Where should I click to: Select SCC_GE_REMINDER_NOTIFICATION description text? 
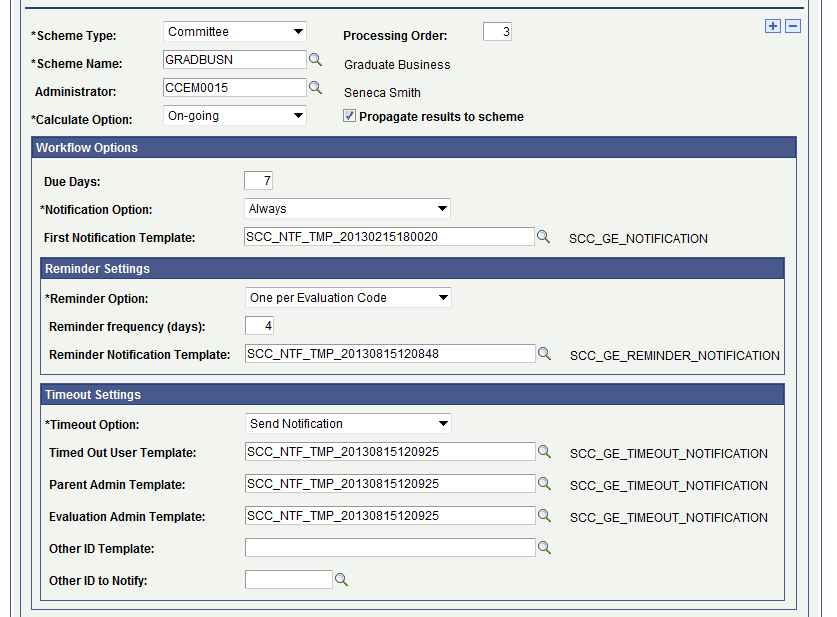(675, 355)
